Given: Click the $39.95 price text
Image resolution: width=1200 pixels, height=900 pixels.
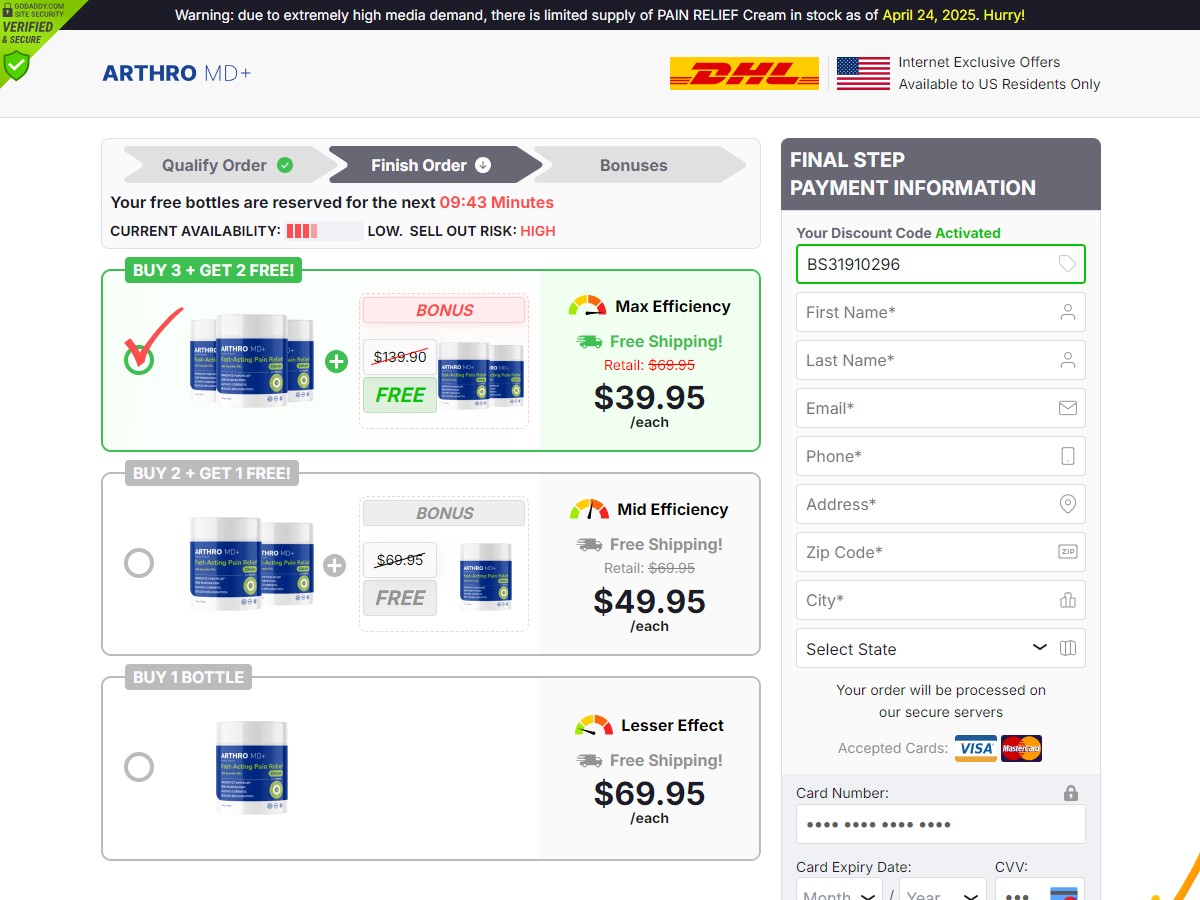Looking at the screenshot, I should (649, 397).
